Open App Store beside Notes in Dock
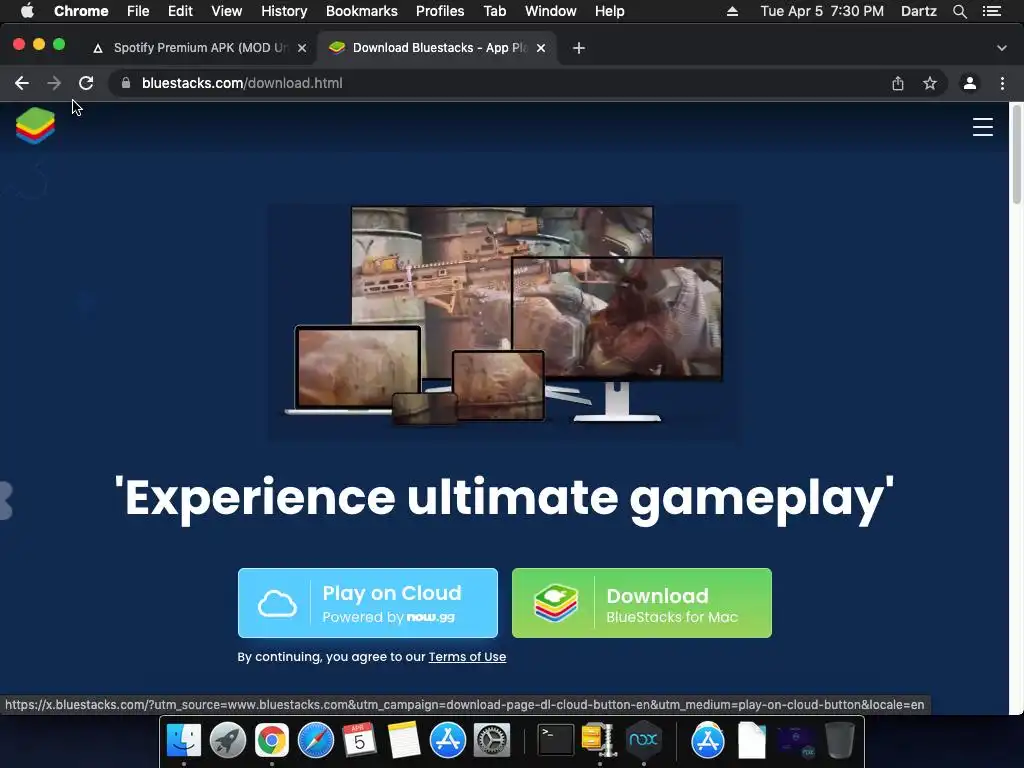 point(447,740)
